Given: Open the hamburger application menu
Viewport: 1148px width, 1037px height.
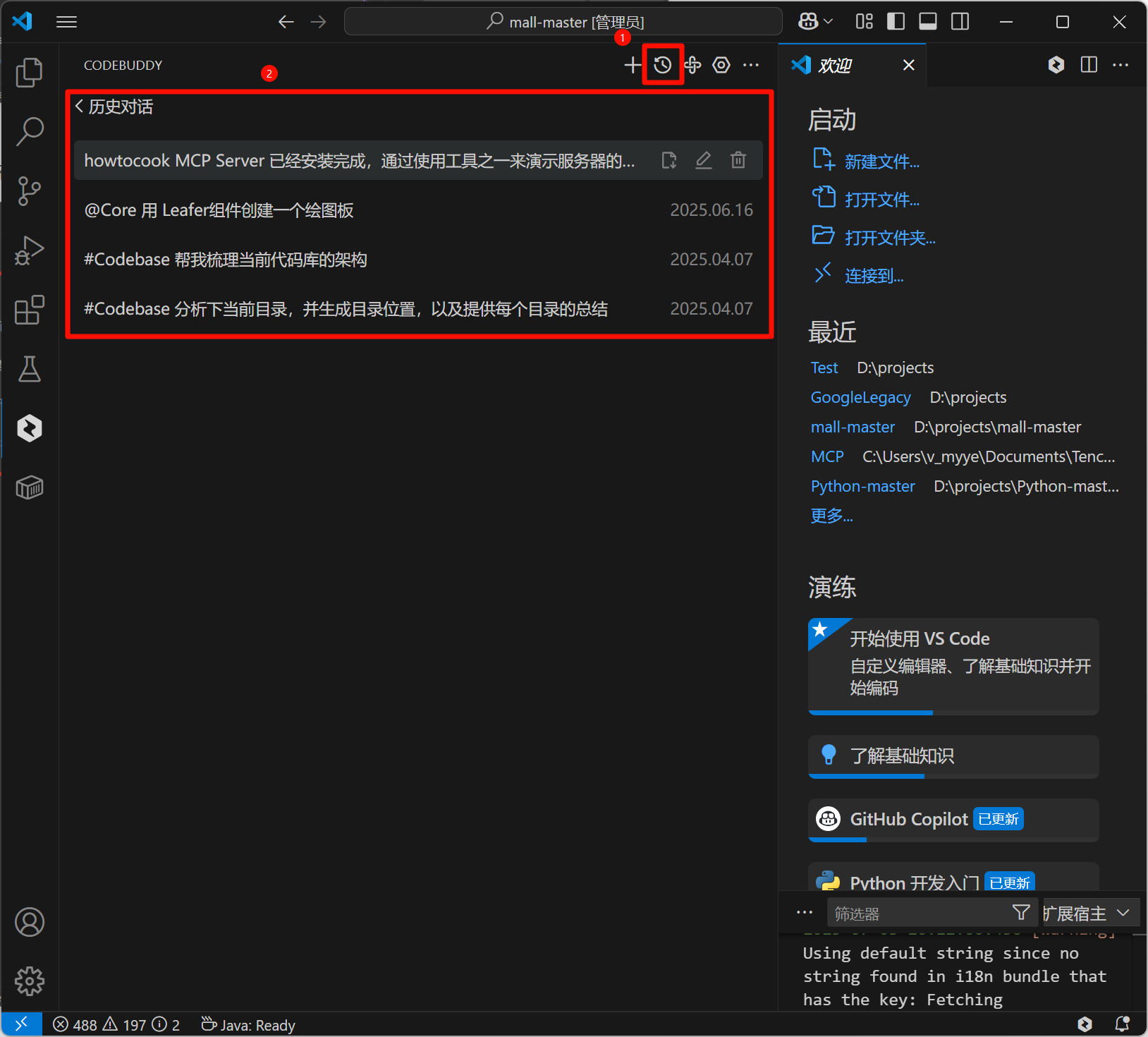Looking at the screenshot, I should coord(66,22).
